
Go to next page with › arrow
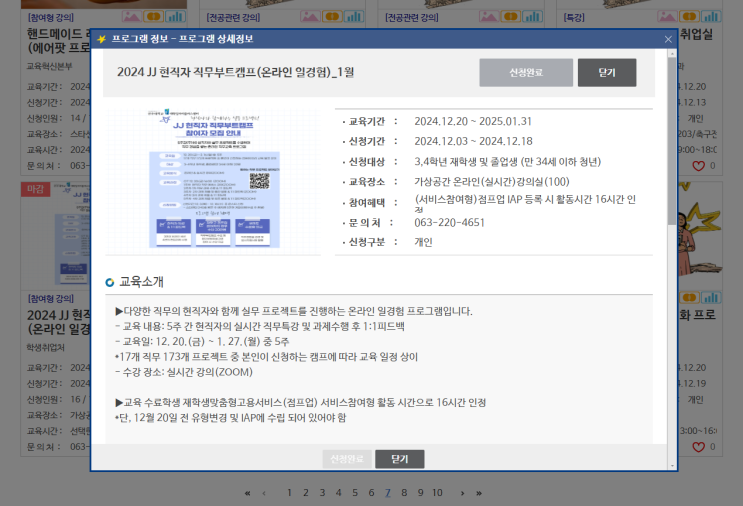pos(462,493)
